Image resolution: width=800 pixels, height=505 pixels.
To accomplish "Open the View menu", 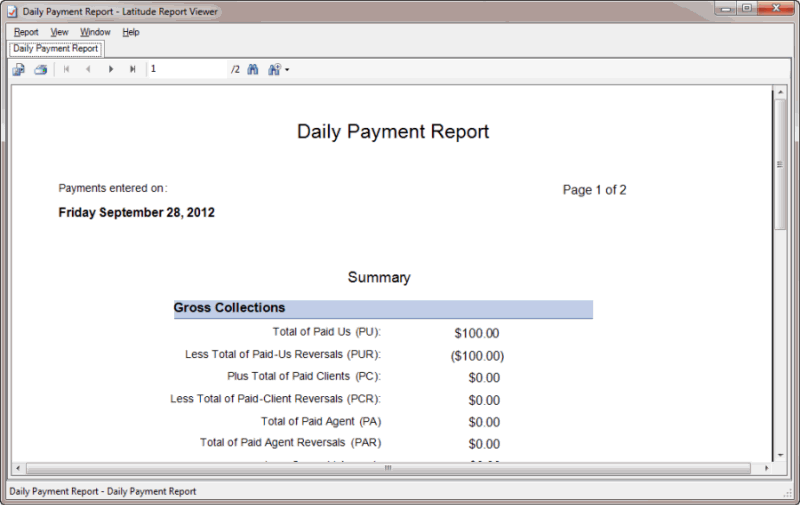I will point(59,32).
